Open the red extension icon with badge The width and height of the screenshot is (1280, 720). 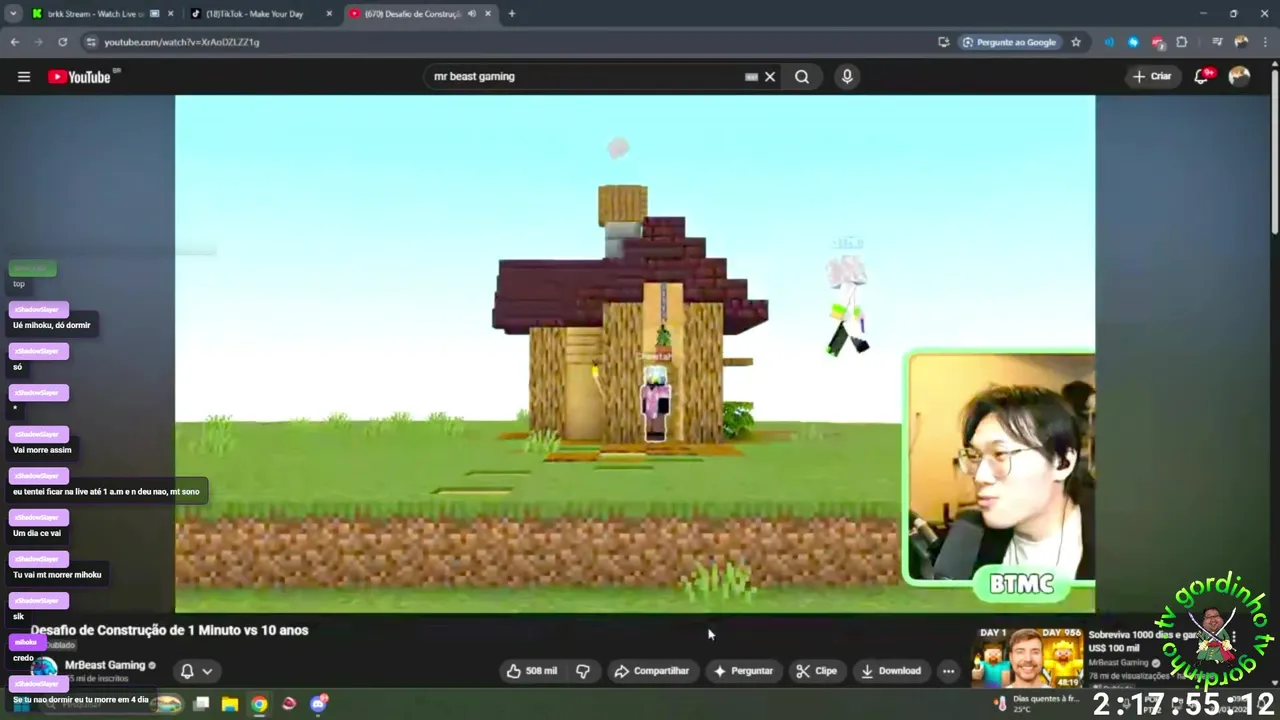pos(1157,43)
